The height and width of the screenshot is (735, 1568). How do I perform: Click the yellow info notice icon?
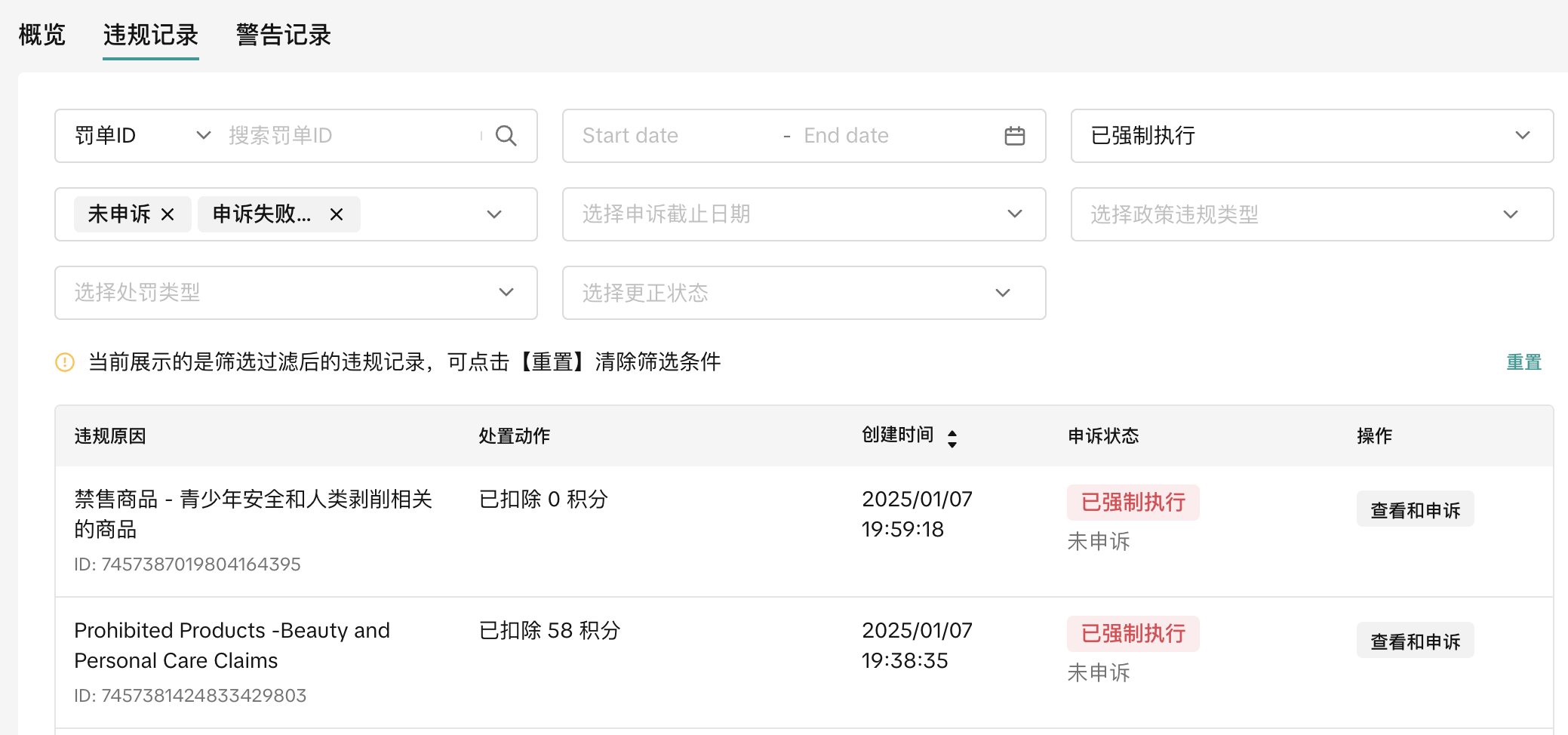65,362
